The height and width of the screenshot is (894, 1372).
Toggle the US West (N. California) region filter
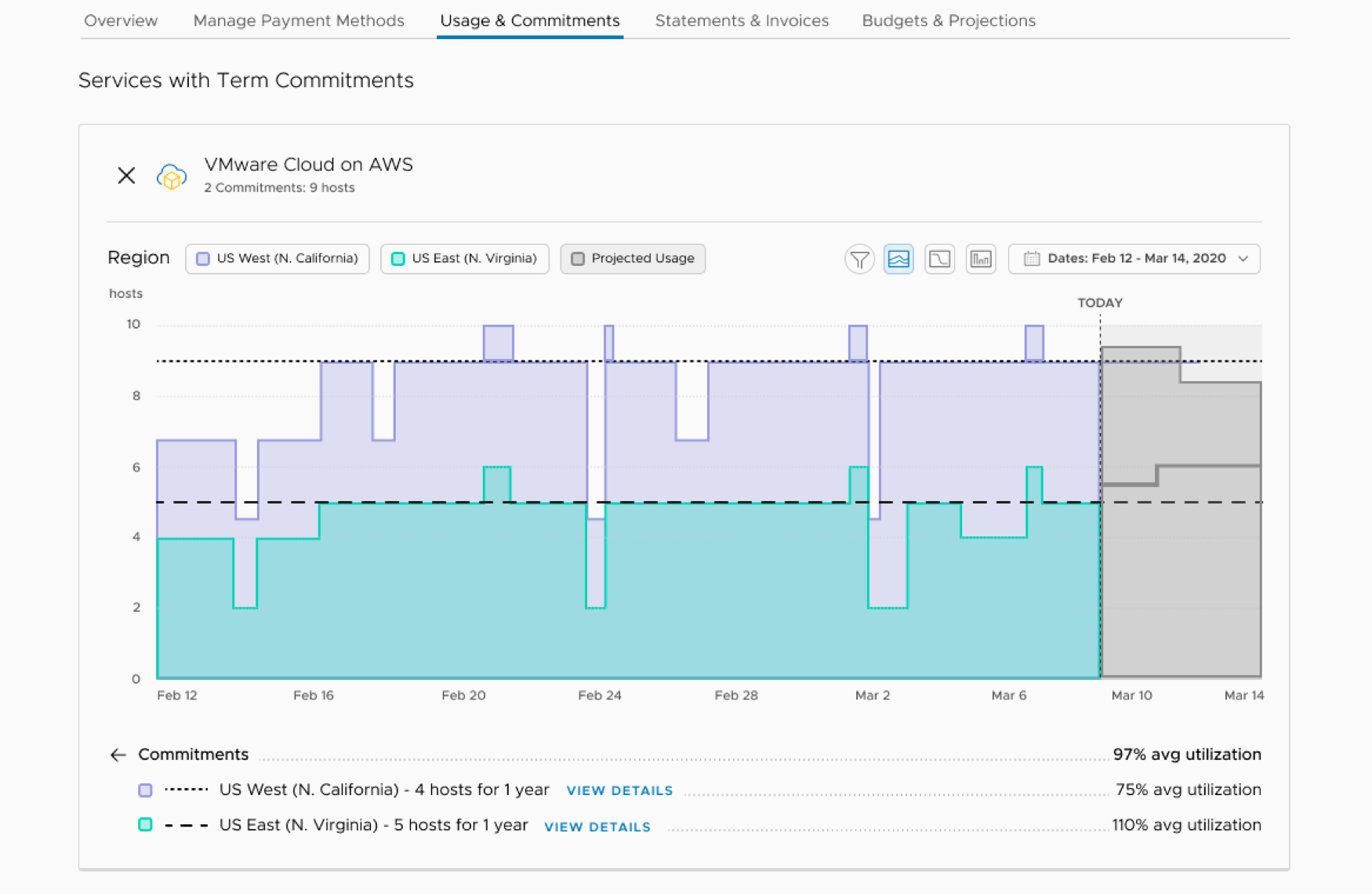pos(278,259)
